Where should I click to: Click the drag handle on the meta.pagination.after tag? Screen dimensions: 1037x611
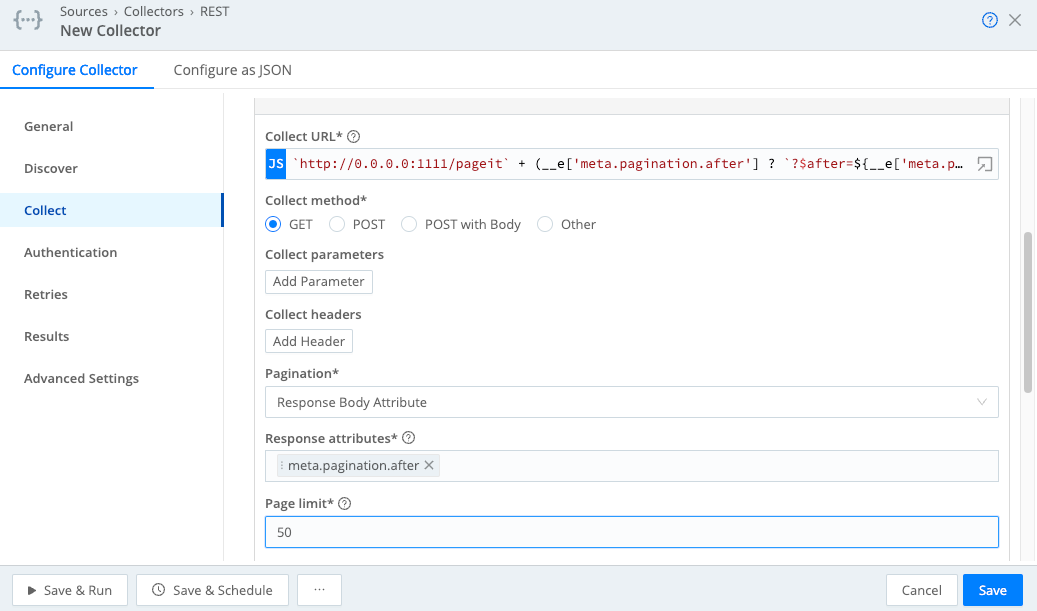pyautogui.click(x=283, y=465)
